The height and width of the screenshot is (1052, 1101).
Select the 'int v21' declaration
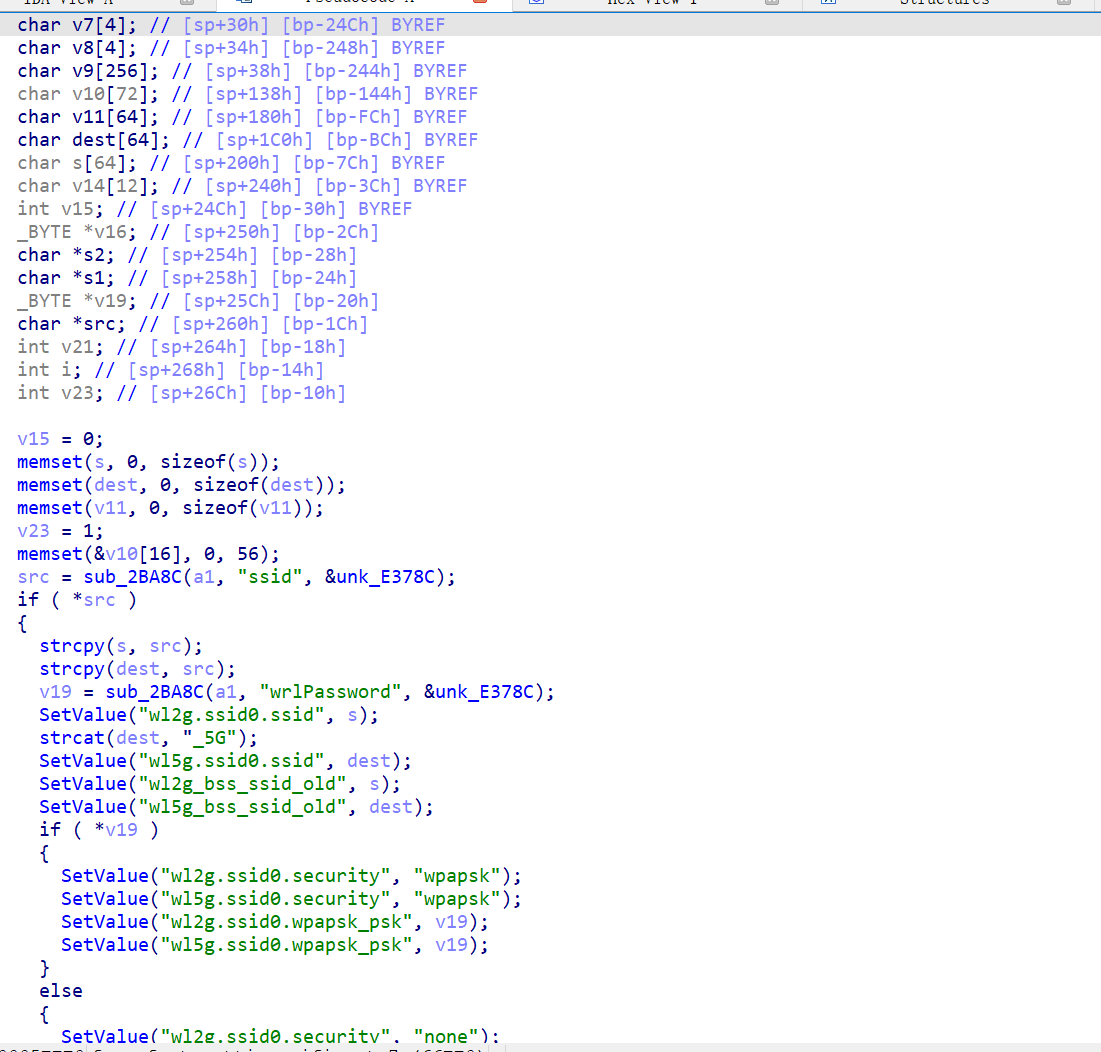tap(182, 347)
